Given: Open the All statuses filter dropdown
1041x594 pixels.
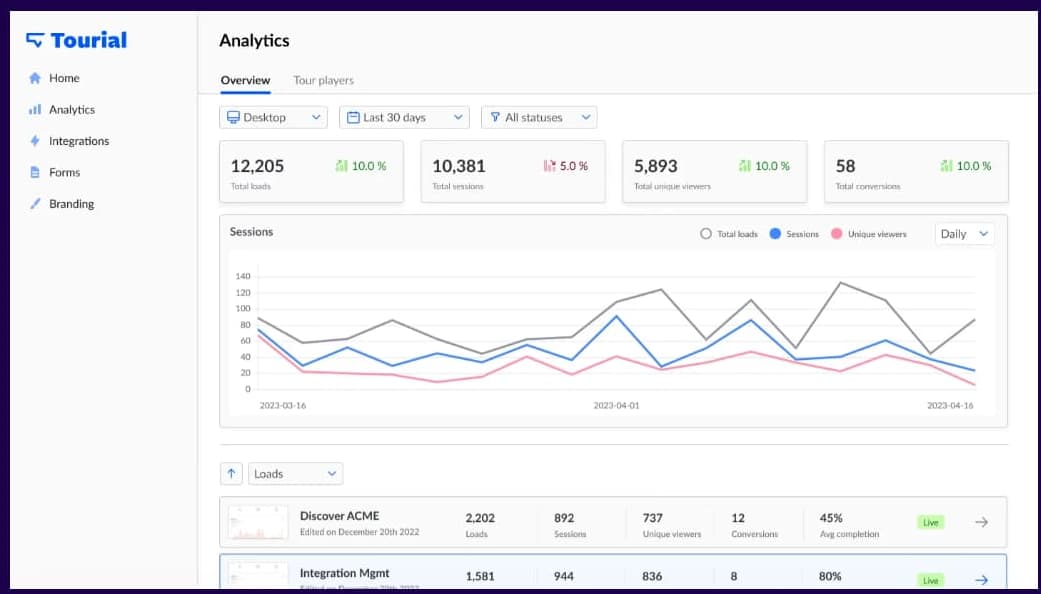Looking at the screenshot, I should click(x=538, y=117).
